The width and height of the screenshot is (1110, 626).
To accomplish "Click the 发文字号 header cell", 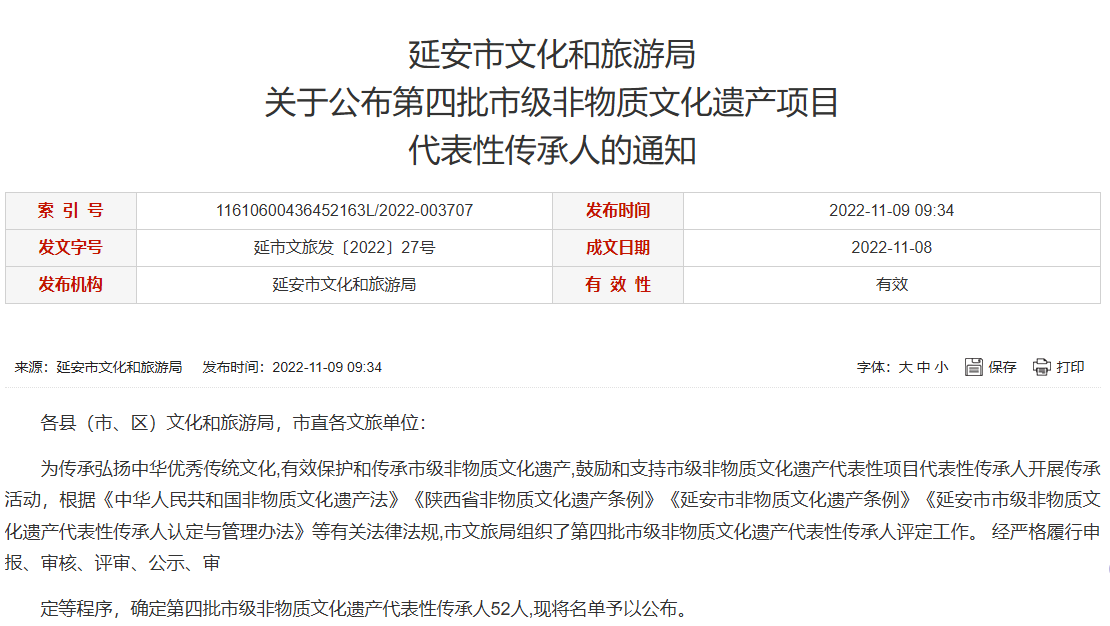I will click(x=71, y=247).
